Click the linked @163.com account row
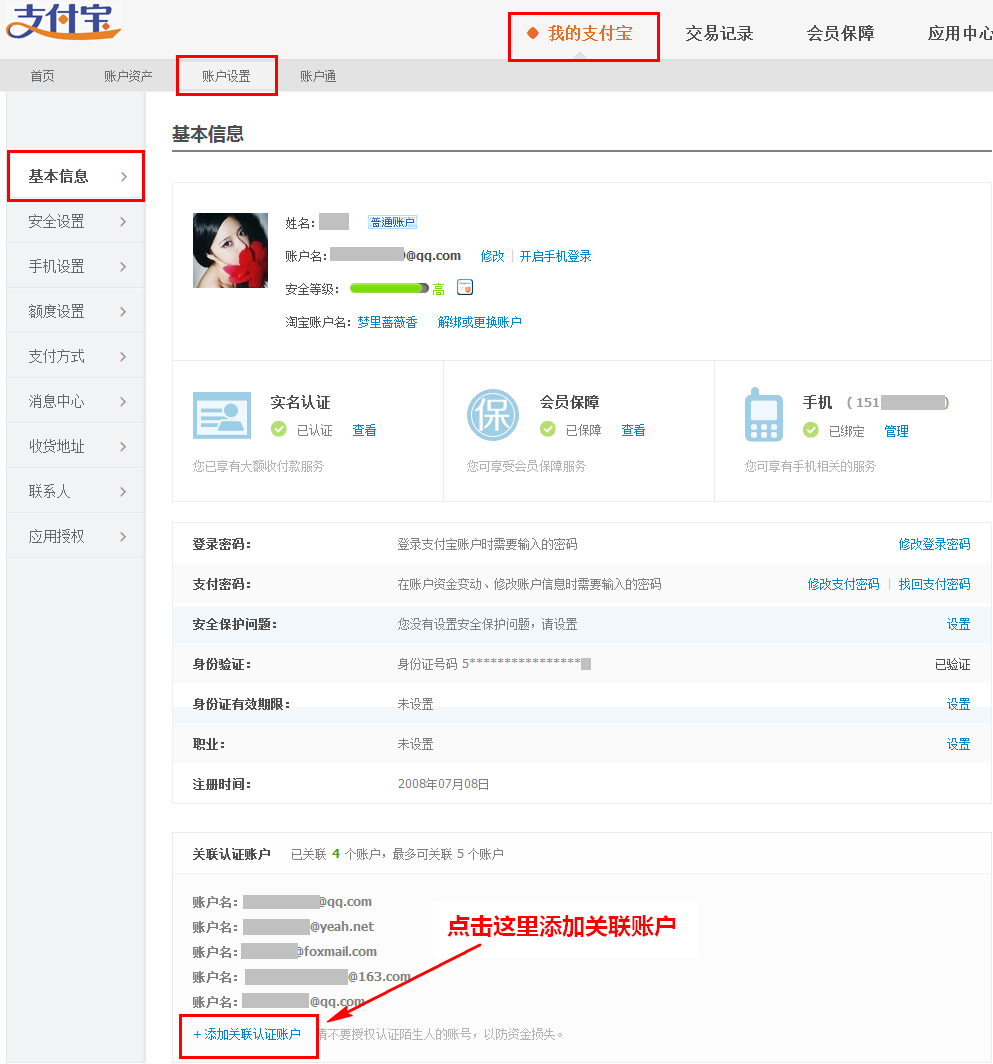 (x=301, y=976)
